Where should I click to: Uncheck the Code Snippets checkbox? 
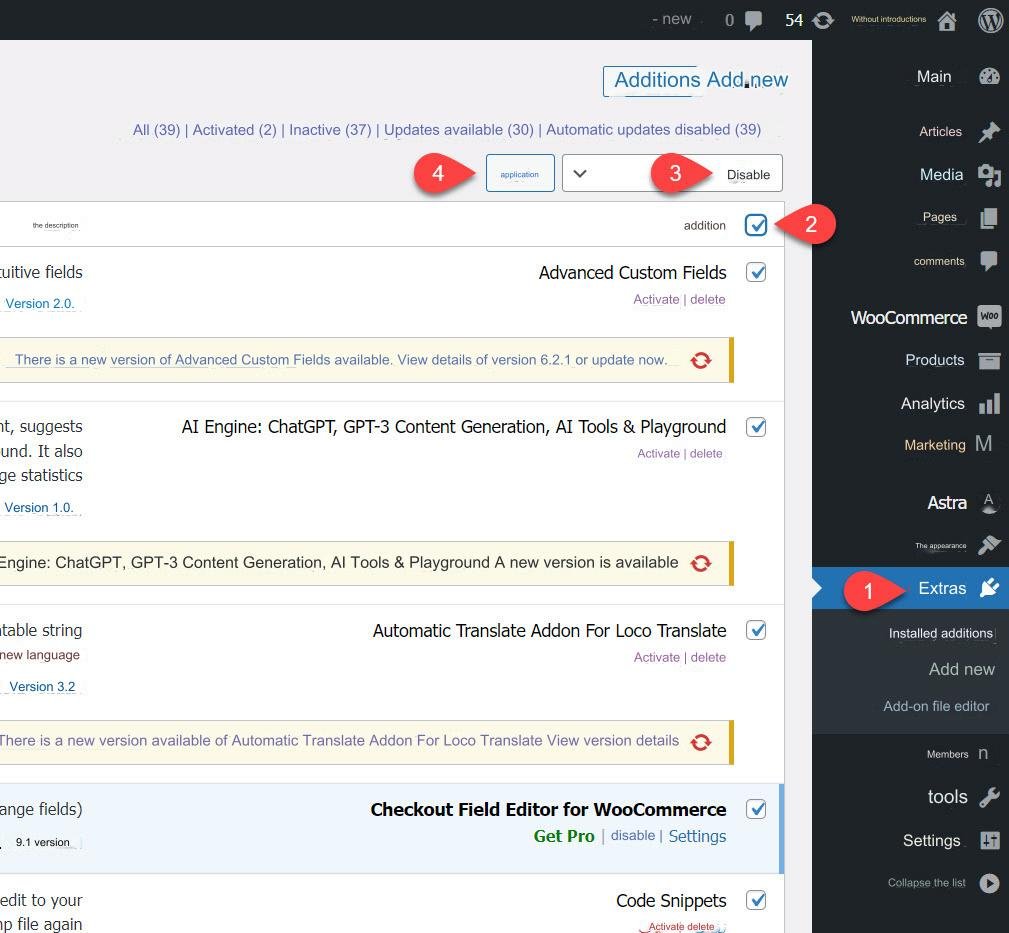(x=756, y=900)
